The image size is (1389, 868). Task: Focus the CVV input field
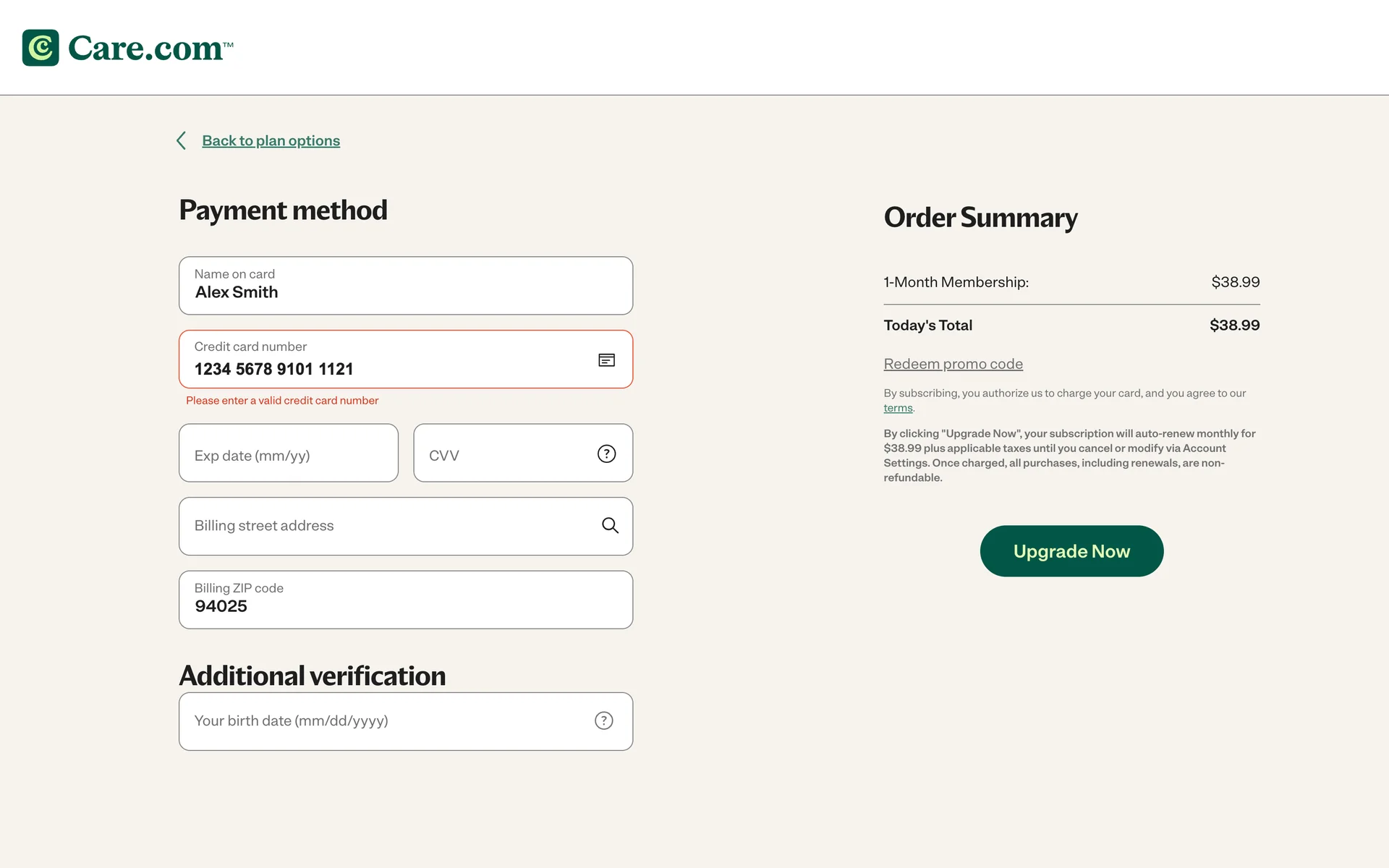tap(506, 454)
